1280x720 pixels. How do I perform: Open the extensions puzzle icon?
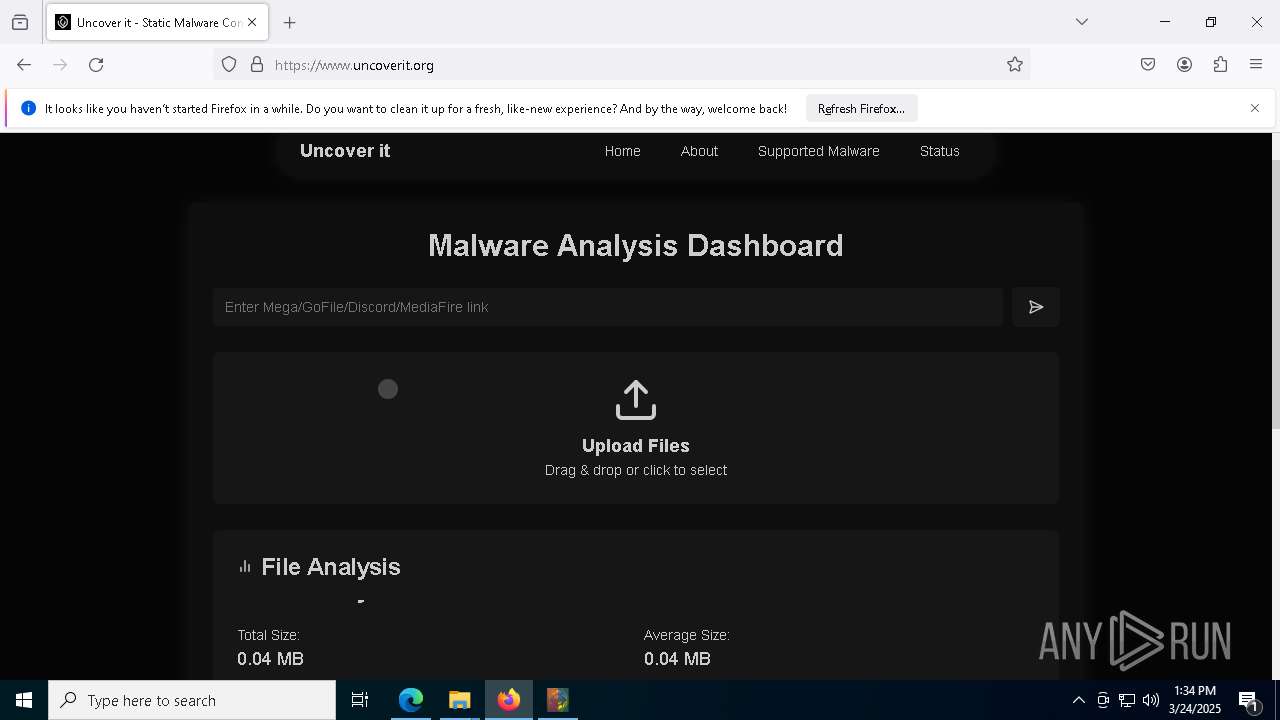[1220, 65]
